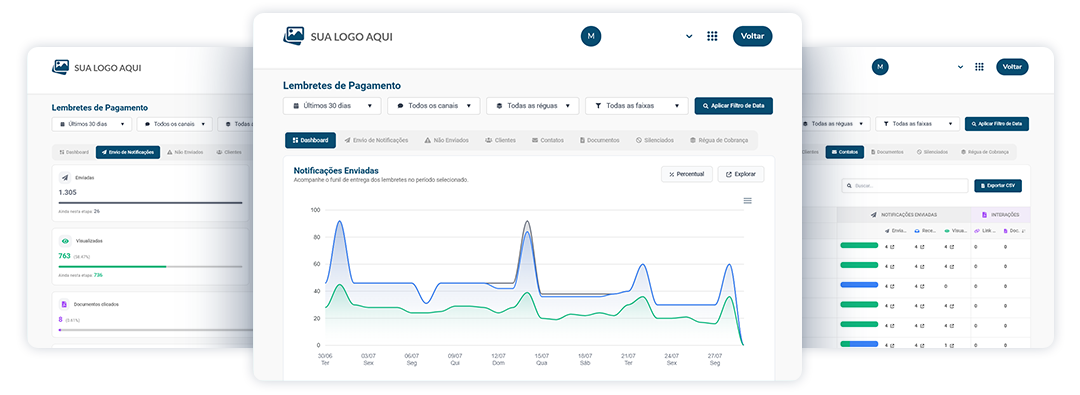Click the Exportar CSV button in right window
Screen dimensions: 1080x395
(998, 185)
